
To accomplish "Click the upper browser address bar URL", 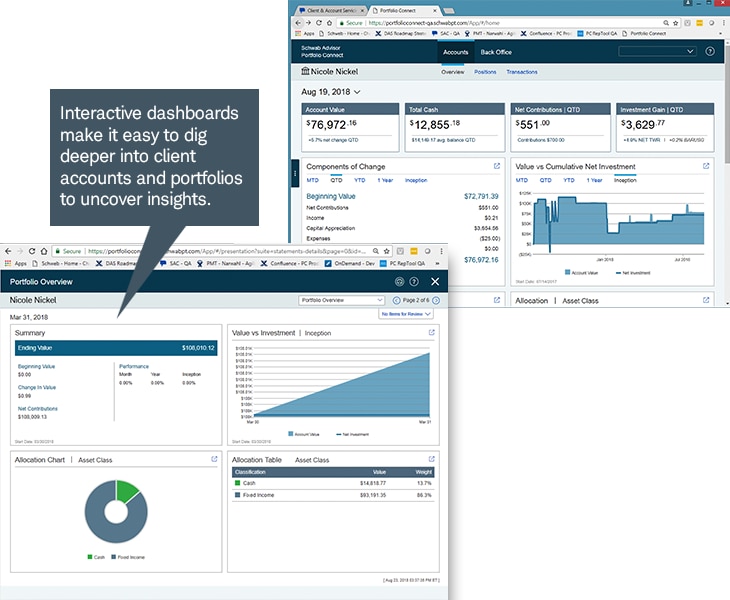I will [x=434, y=23].
